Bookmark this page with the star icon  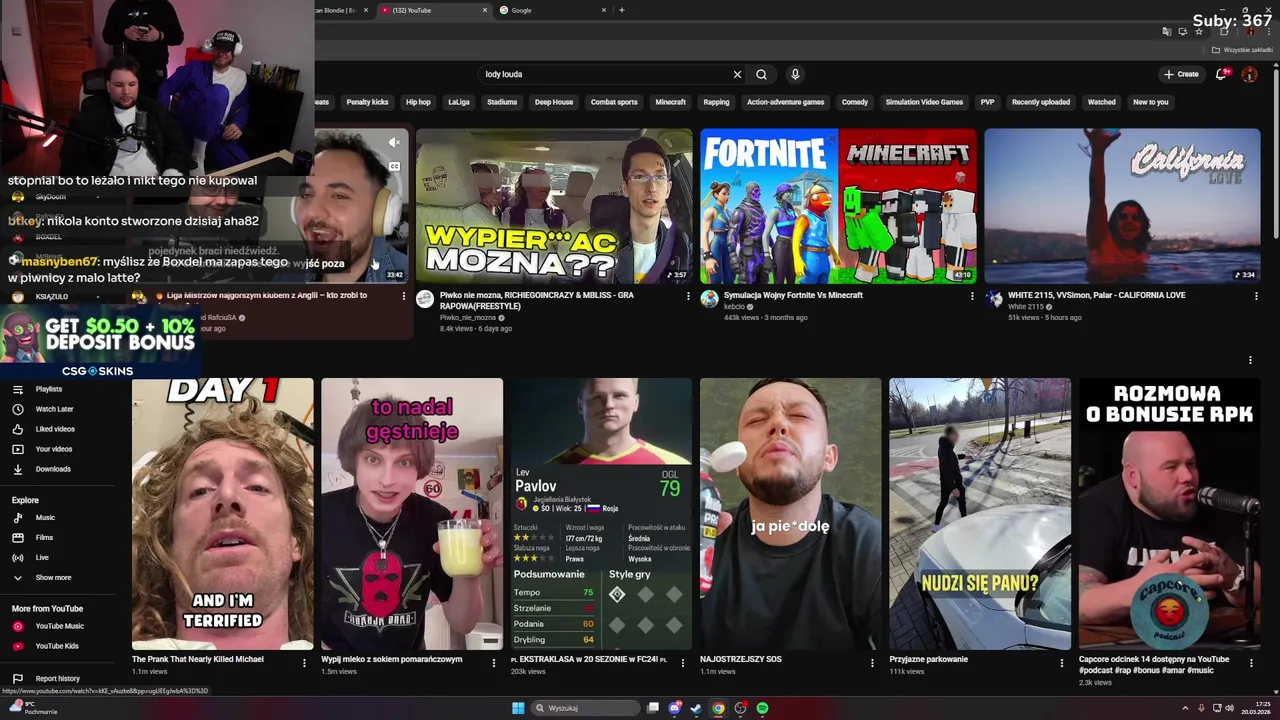(x=1199, y=32)
